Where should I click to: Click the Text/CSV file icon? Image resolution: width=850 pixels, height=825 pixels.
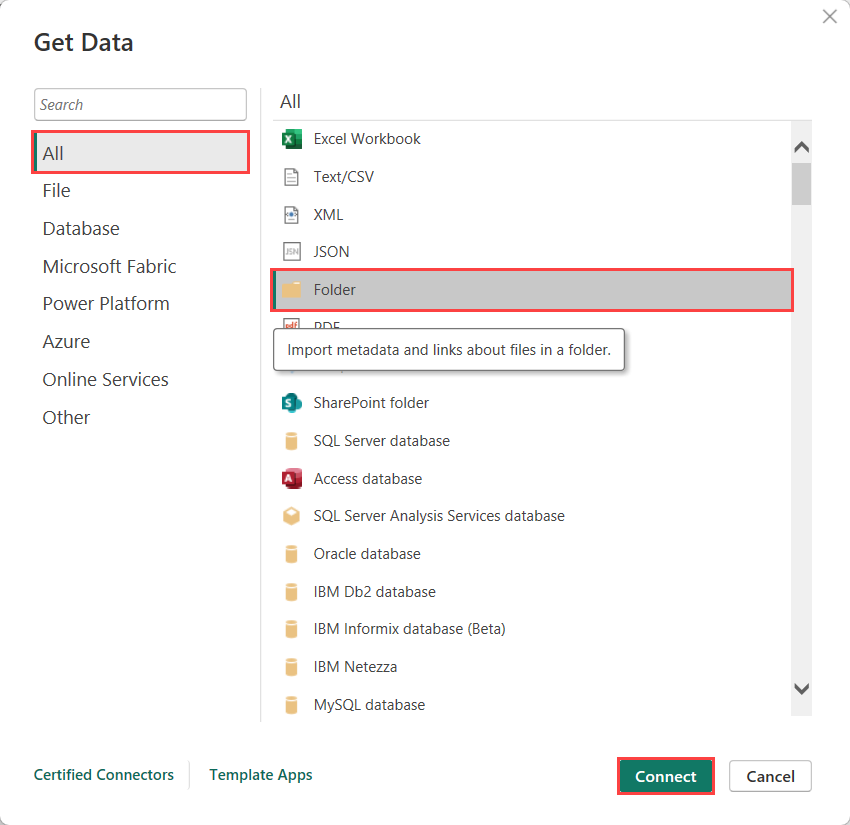292,177
